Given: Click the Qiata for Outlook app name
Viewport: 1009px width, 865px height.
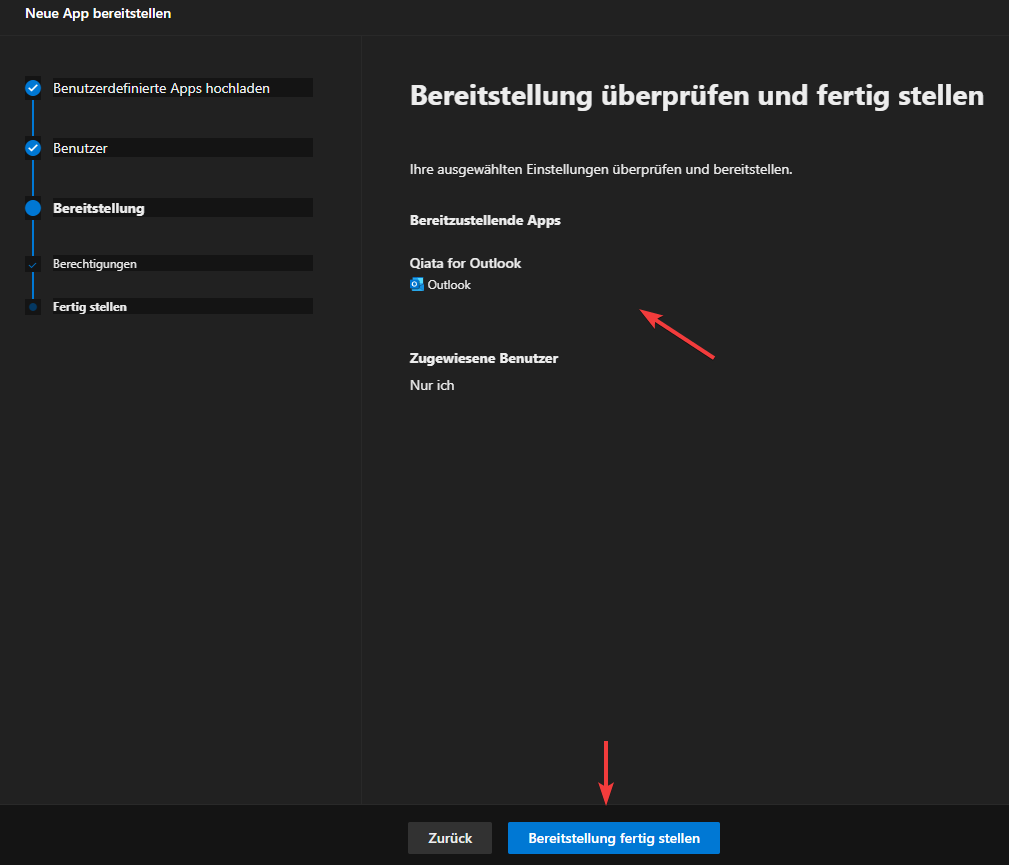Looking at the screenshot, I should (x=465, y=263).
